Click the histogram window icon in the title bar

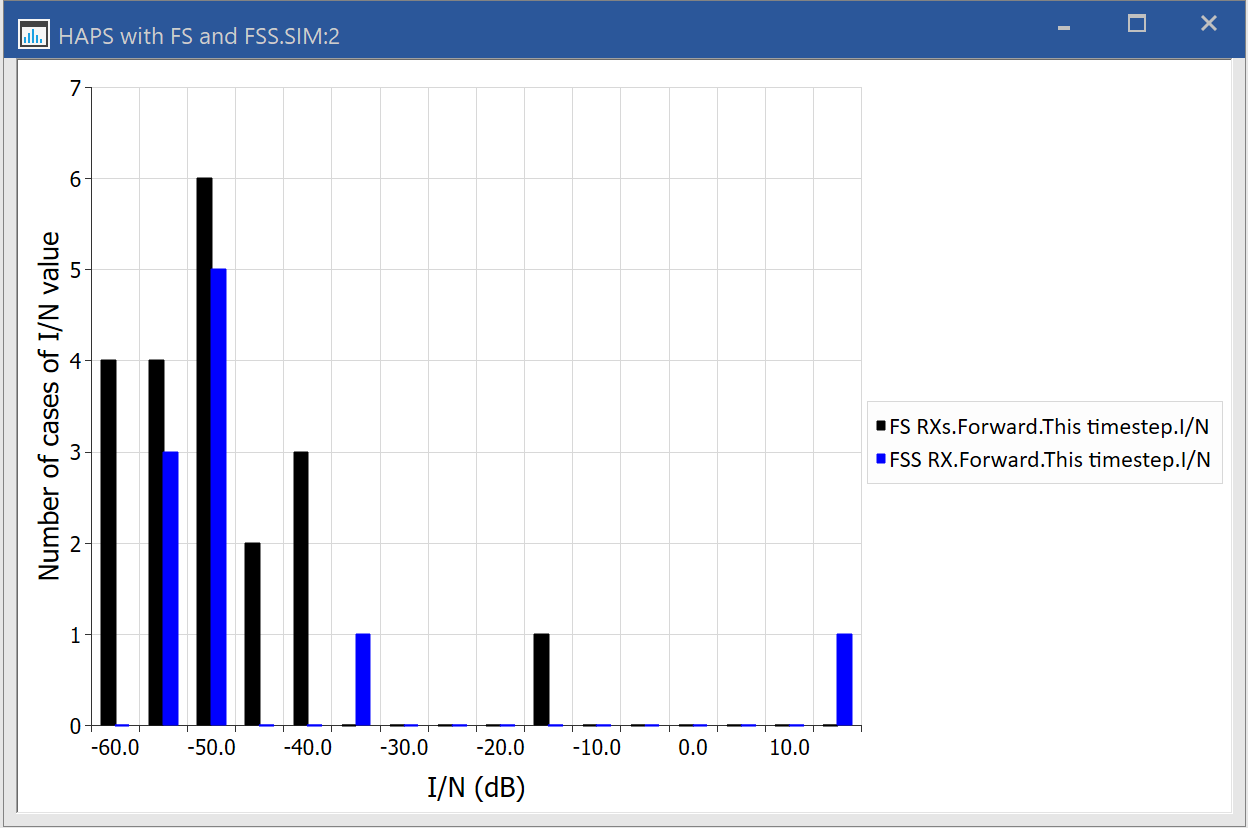point(34,35)
